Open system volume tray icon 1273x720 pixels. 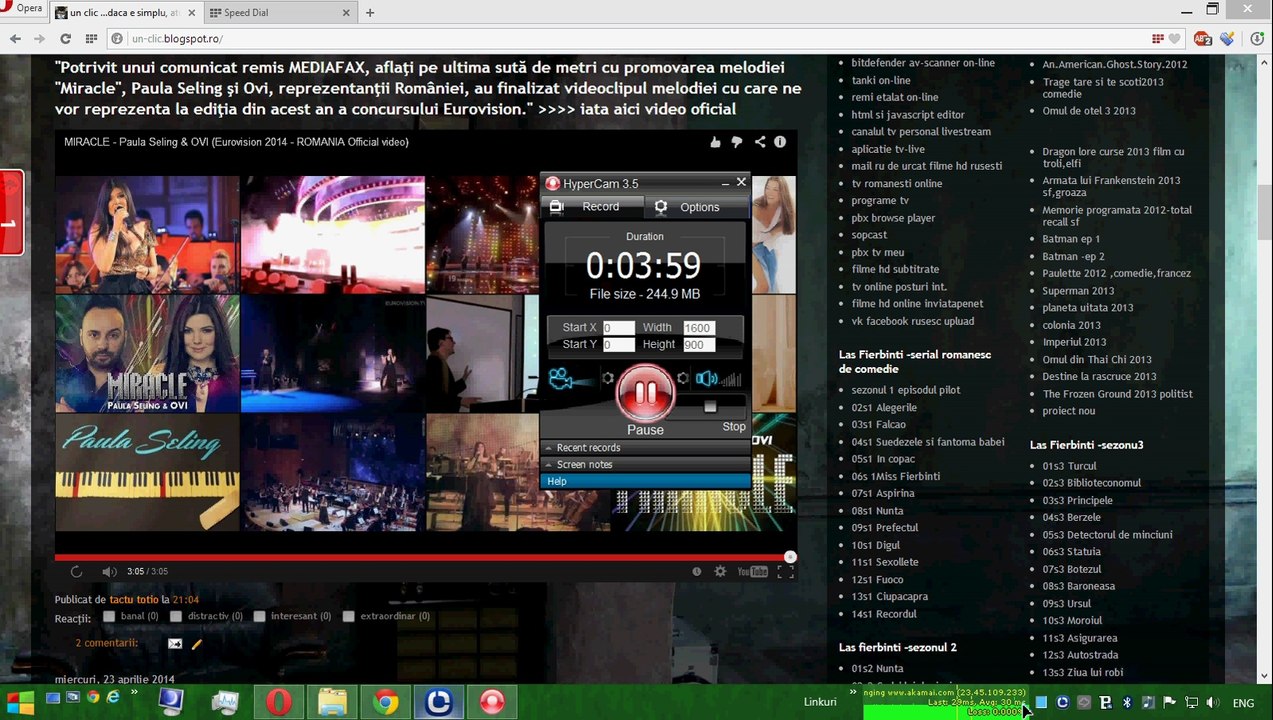pos(1212,703)
